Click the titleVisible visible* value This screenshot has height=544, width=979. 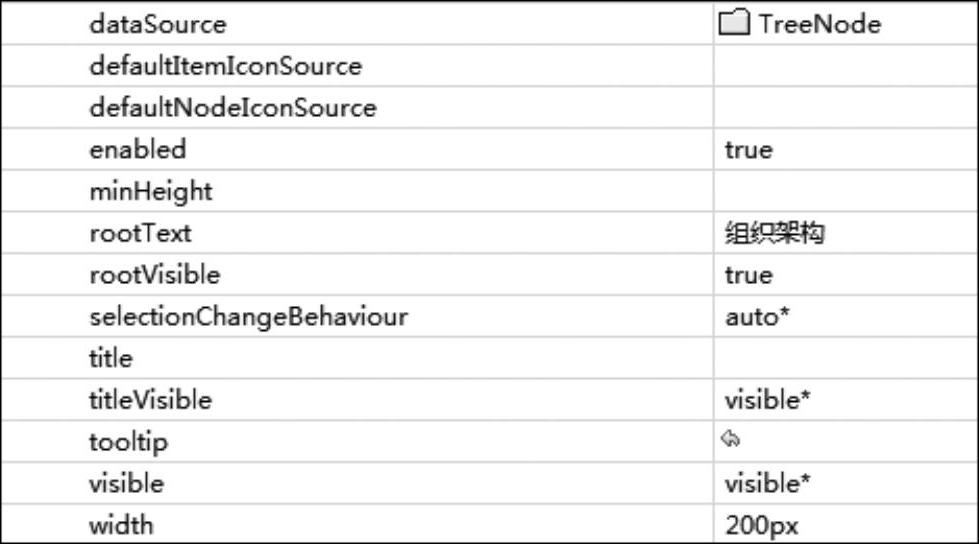point(767,400)
